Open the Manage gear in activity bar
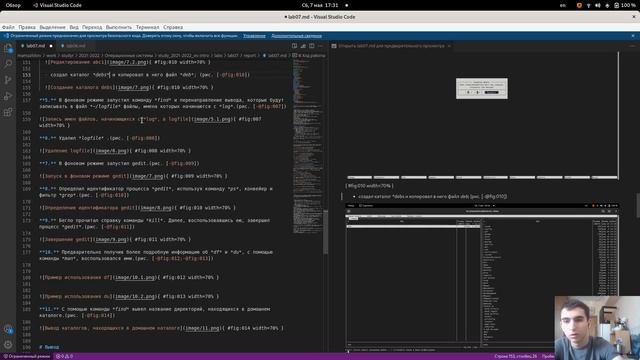This screenshot has height=360, width=640. click(8, 345)
